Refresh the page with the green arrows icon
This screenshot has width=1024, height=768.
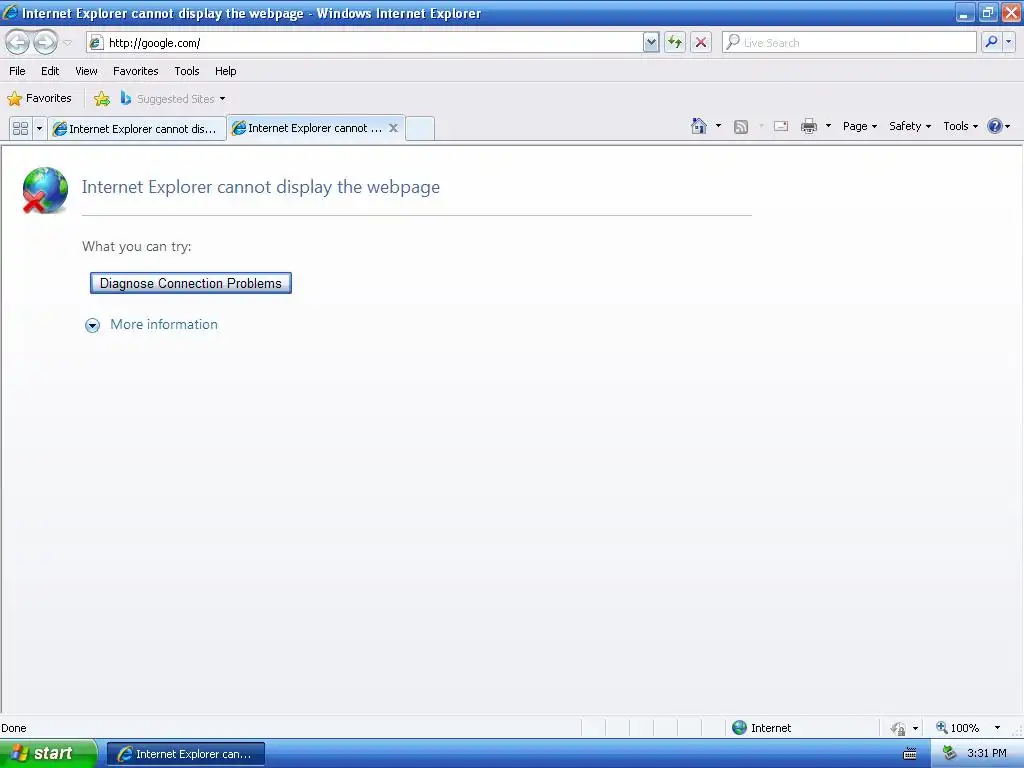tap(675, 42)
